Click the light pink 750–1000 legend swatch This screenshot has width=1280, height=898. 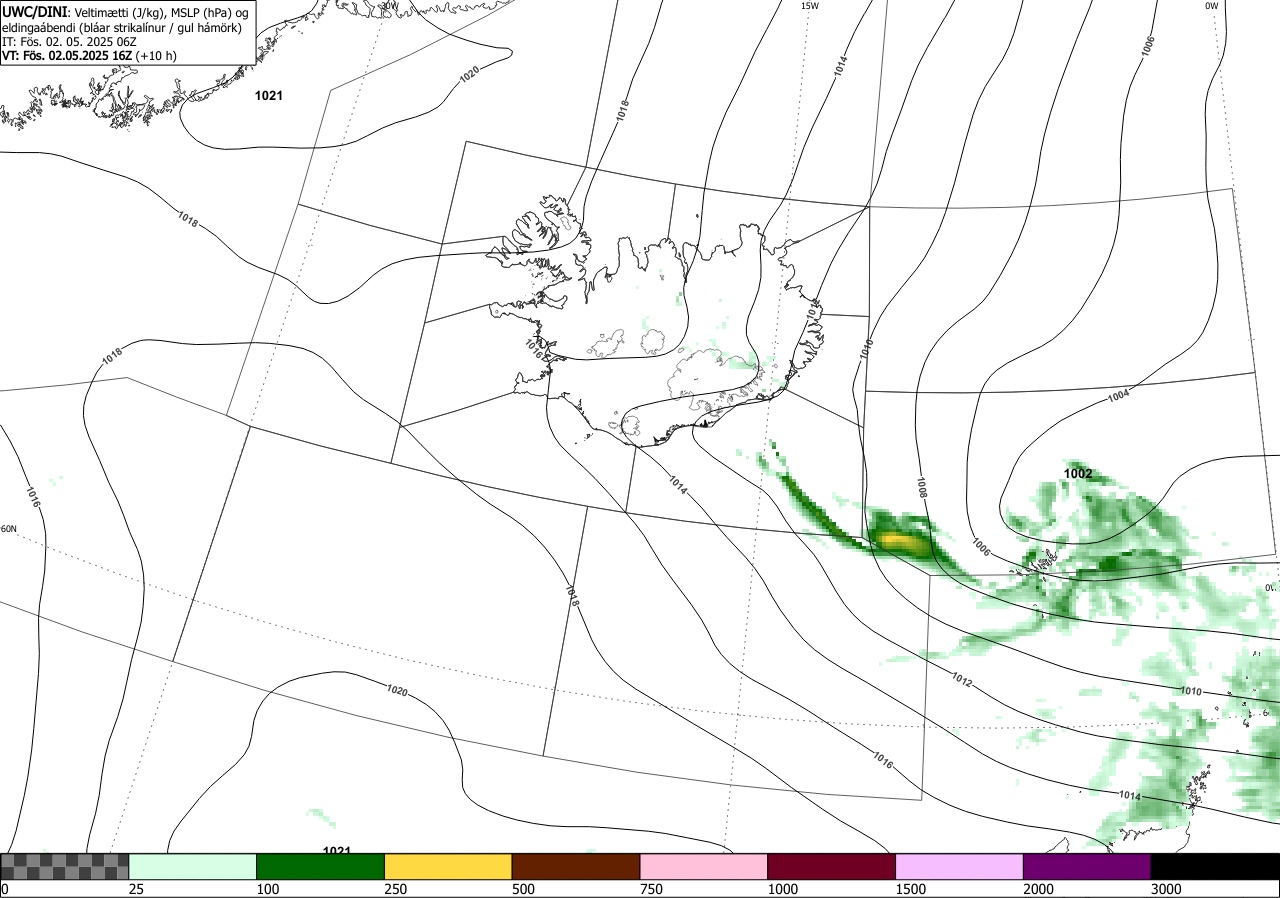click(x=704, y=866)
